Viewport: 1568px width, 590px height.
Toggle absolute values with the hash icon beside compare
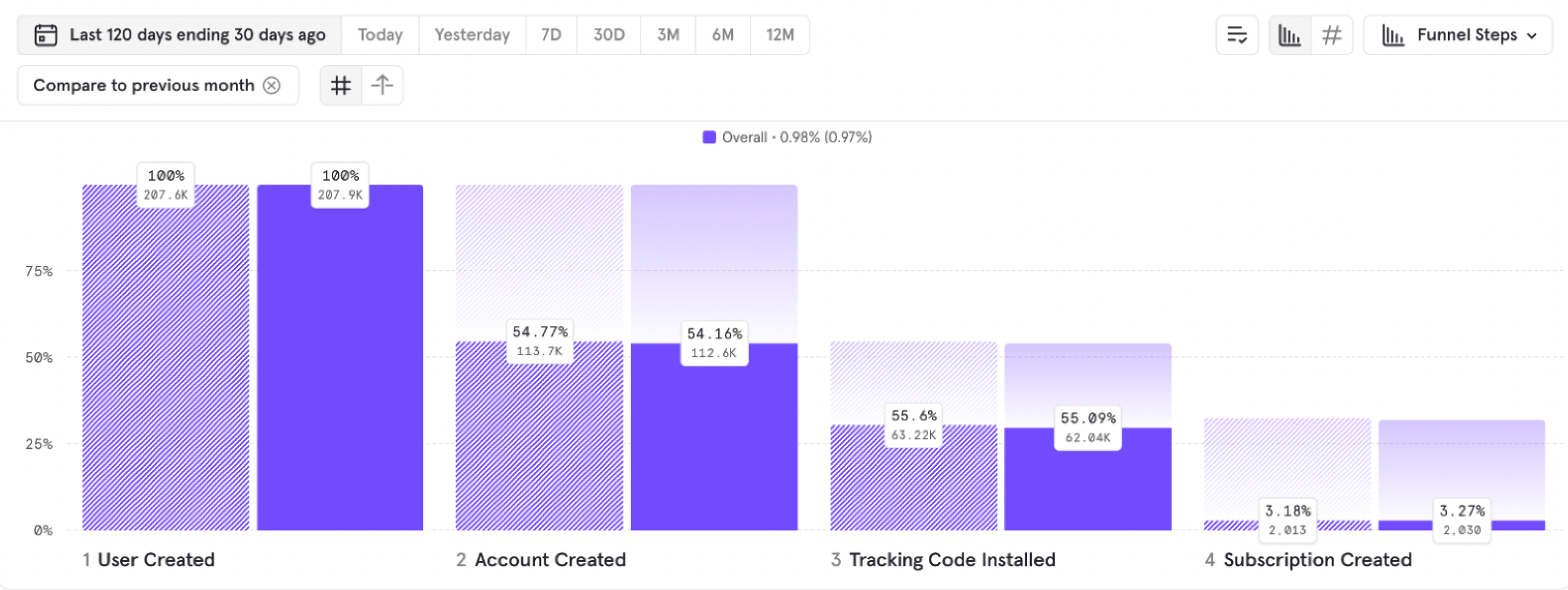pyautogui.click(x=341, y=85)
